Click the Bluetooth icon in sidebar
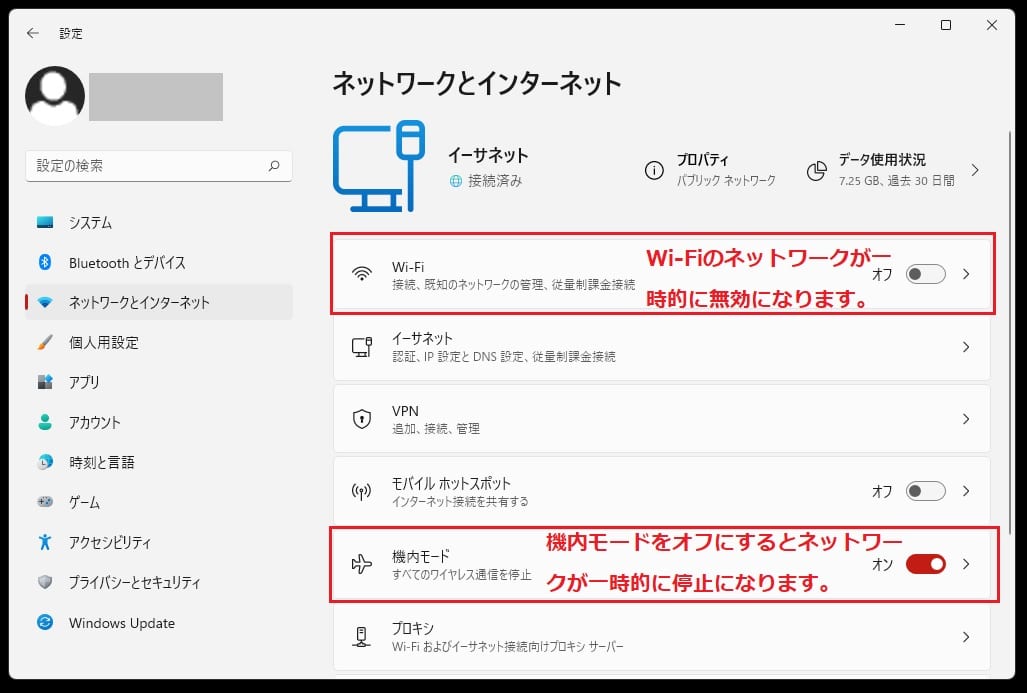The height and width of the screenshot is (693, 1027). click(x=45, y=263)
